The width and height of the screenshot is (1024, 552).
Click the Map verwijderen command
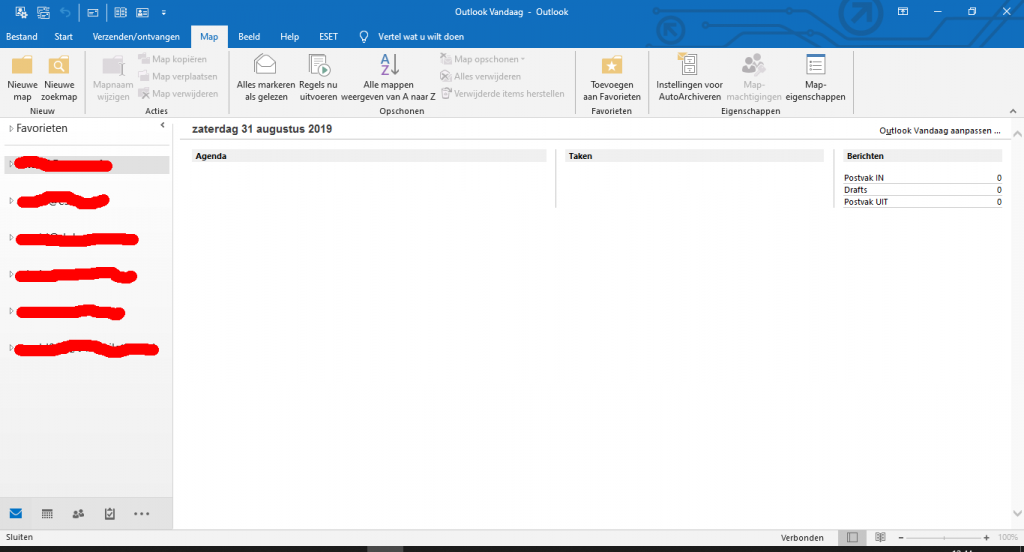coord(178,93)
